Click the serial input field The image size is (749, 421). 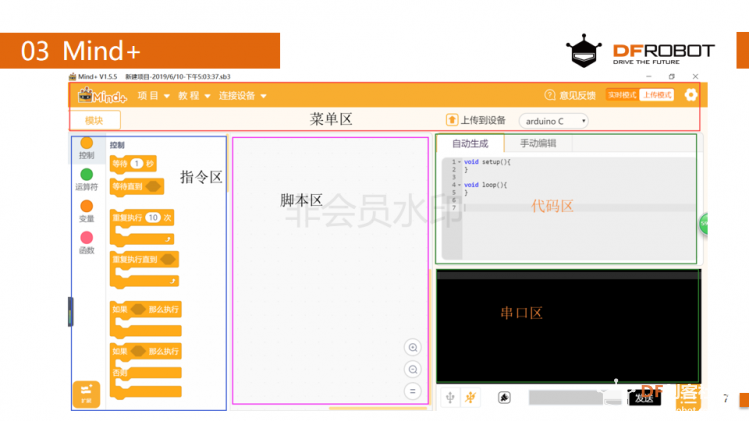[x=575, y=398]
